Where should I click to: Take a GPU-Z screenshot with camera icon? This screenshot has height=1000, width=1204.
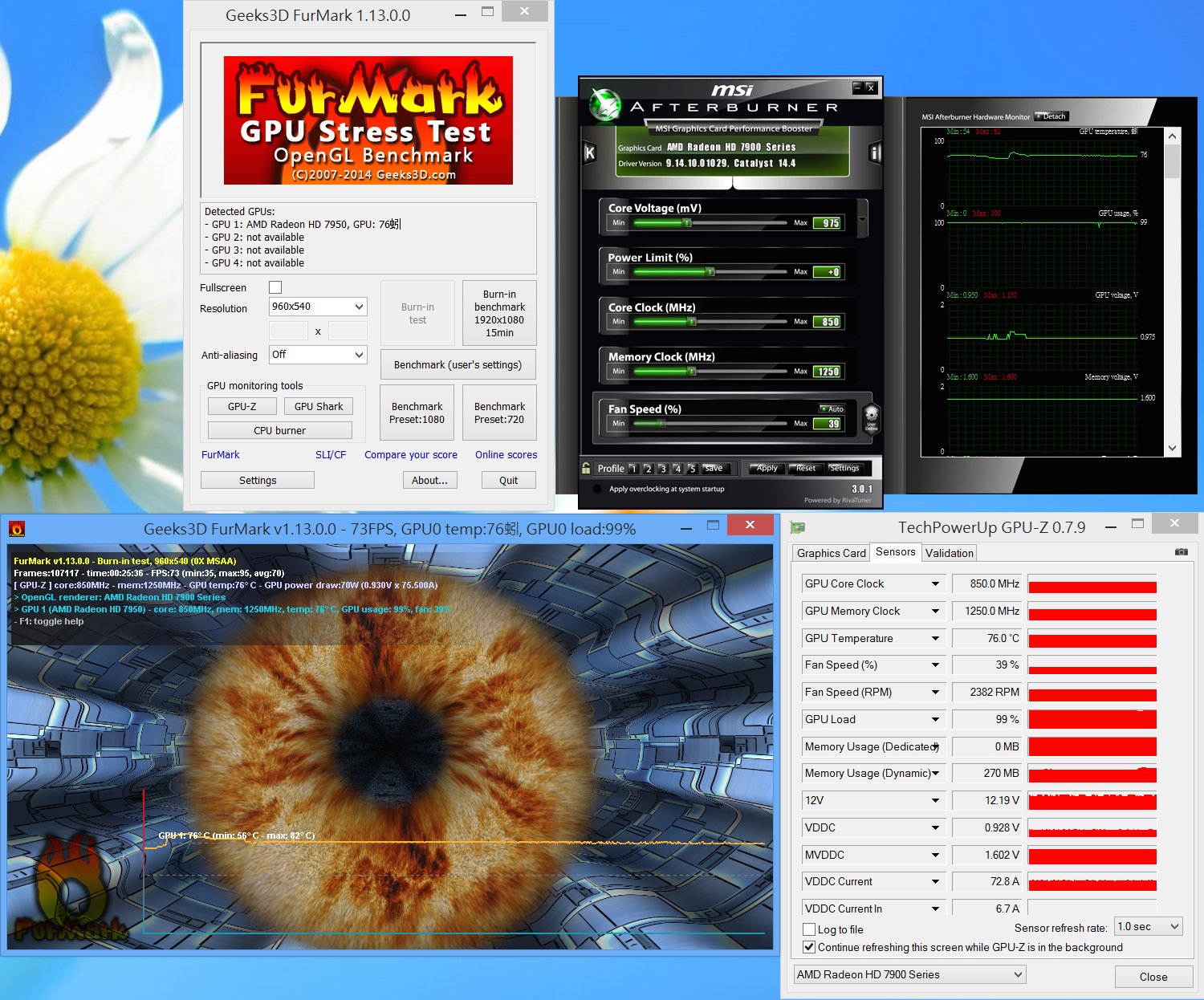(1181, 552)
